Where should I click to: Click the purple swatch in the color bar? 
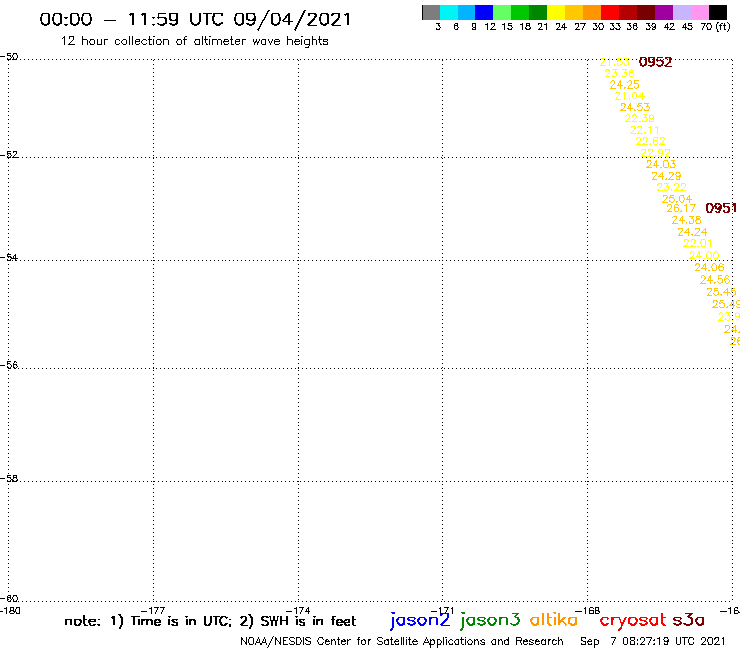point(664,12)
